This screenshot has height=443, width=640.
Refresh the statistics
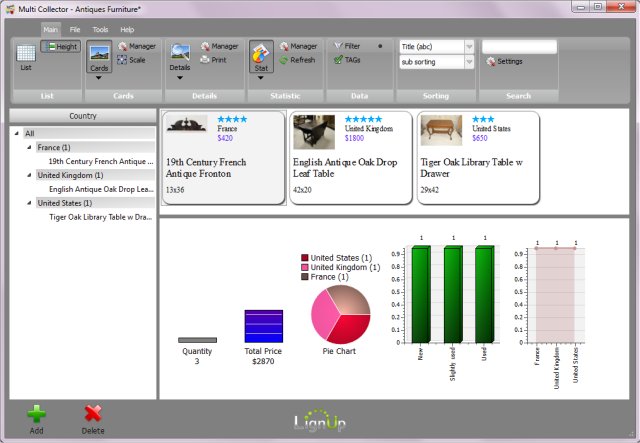click(296, 60)
